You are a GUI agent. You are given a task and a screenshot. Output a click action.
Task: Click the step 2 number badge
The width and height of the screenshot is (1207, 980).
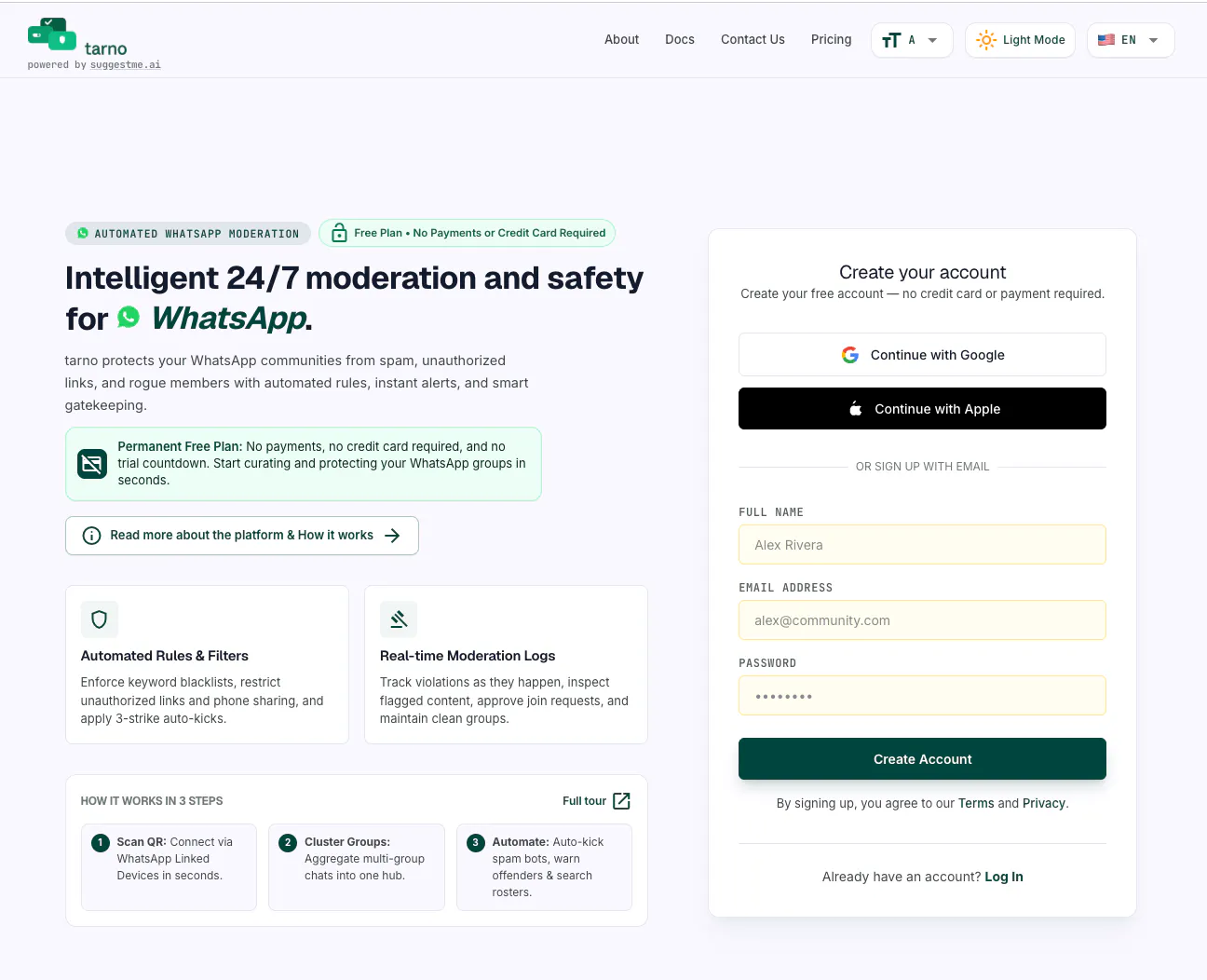pyautogui.click(x=288, y=843)
